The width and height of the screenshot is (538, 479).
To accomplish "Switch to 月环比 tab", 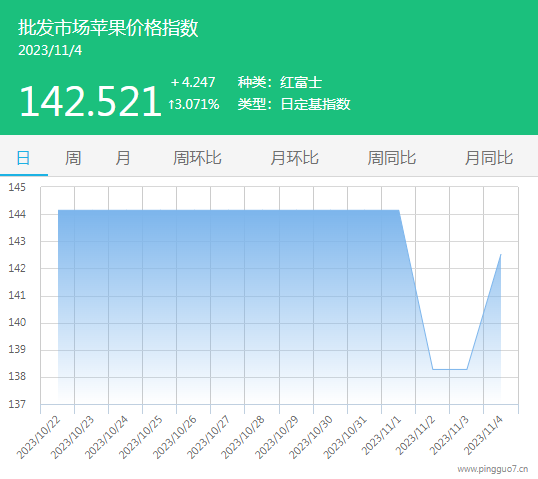I will (294, 158).
